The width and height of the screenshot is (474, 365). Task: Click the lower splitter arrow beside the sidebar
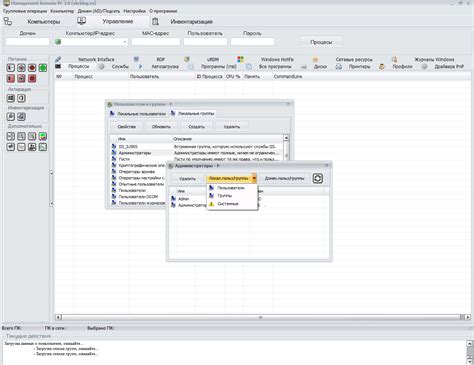click(x=51, y=203)
